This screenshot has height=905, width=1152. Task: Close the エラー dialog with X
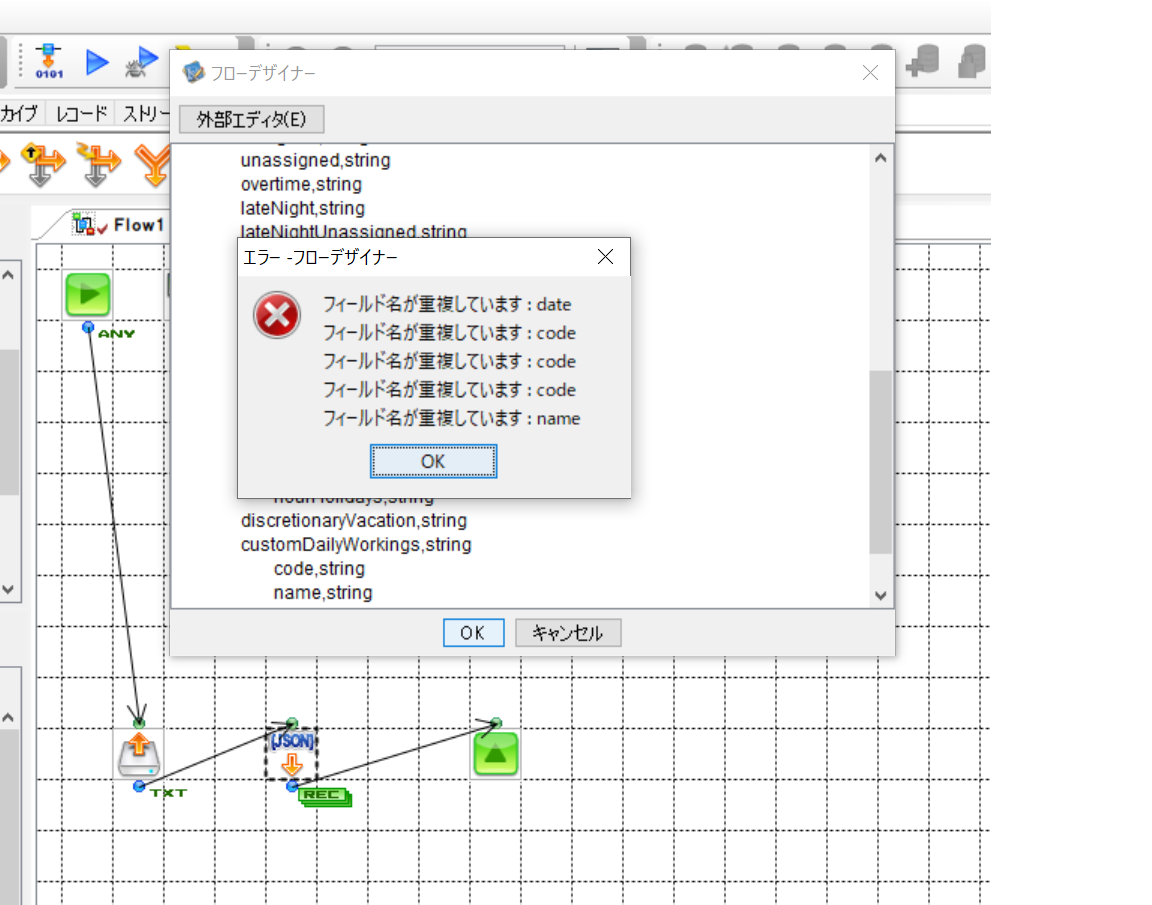(605, 257)
